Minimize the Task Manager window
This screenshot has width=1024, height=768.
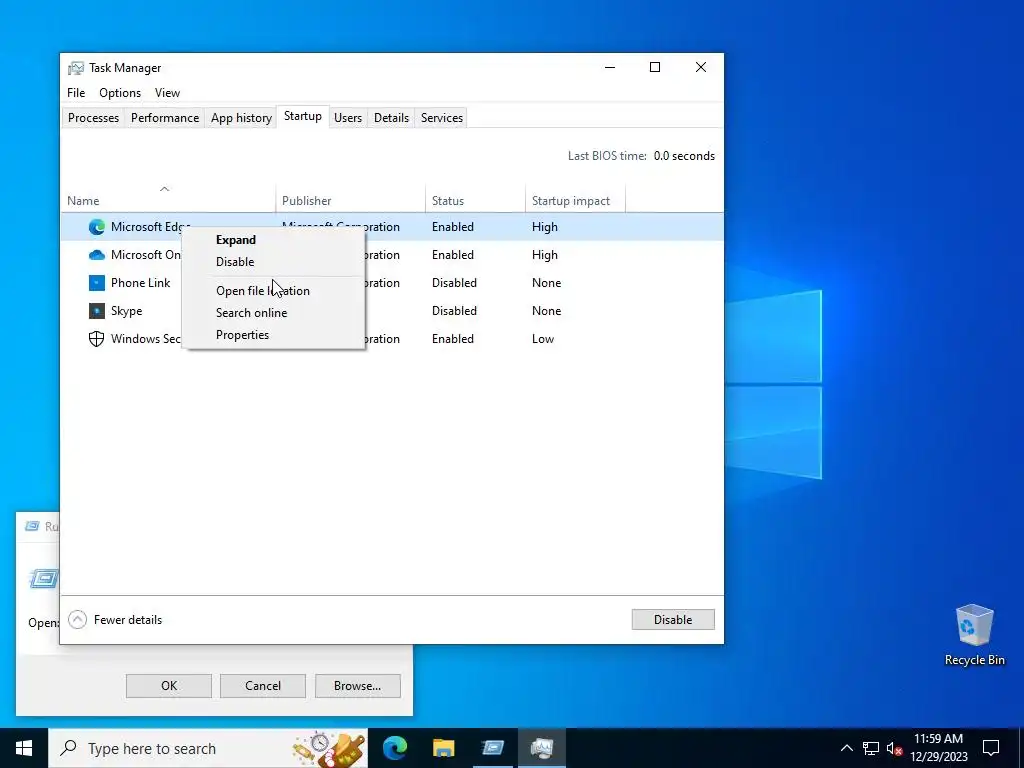click(x=610, y=67)
